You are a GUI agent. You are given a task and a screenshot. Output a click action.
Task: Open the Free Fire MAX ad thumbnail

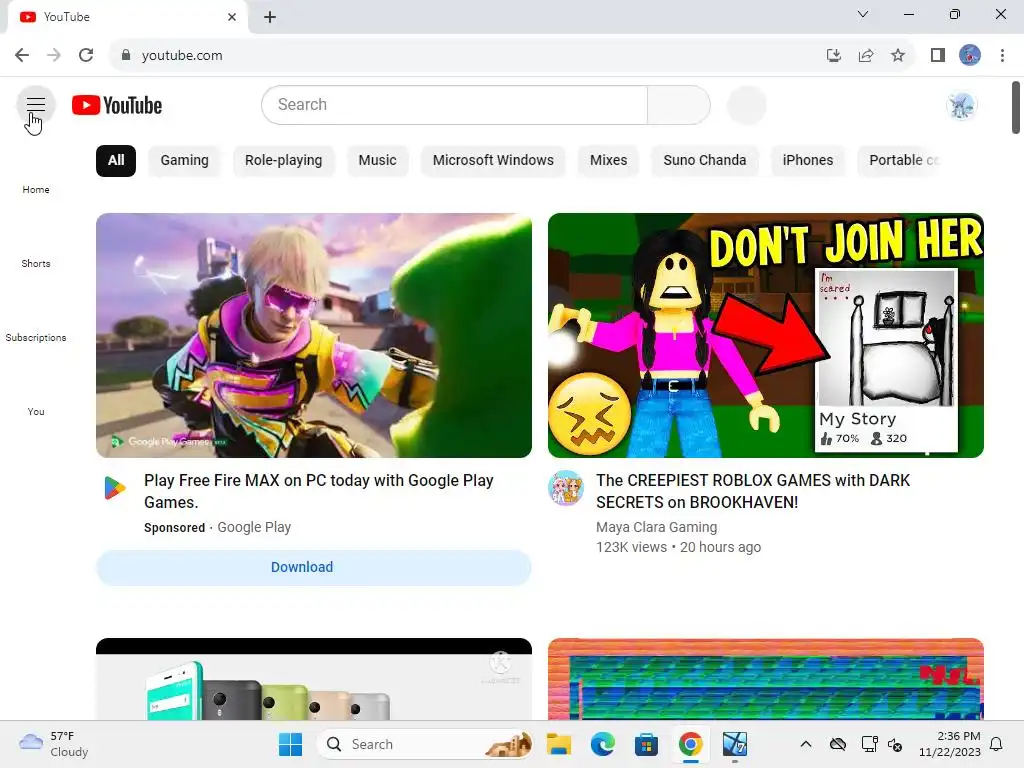[313, 335]
